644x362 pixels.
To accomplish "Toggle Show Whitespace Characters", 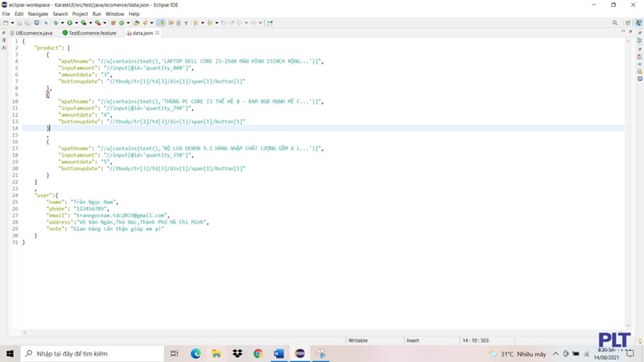I will coord(186,23).
